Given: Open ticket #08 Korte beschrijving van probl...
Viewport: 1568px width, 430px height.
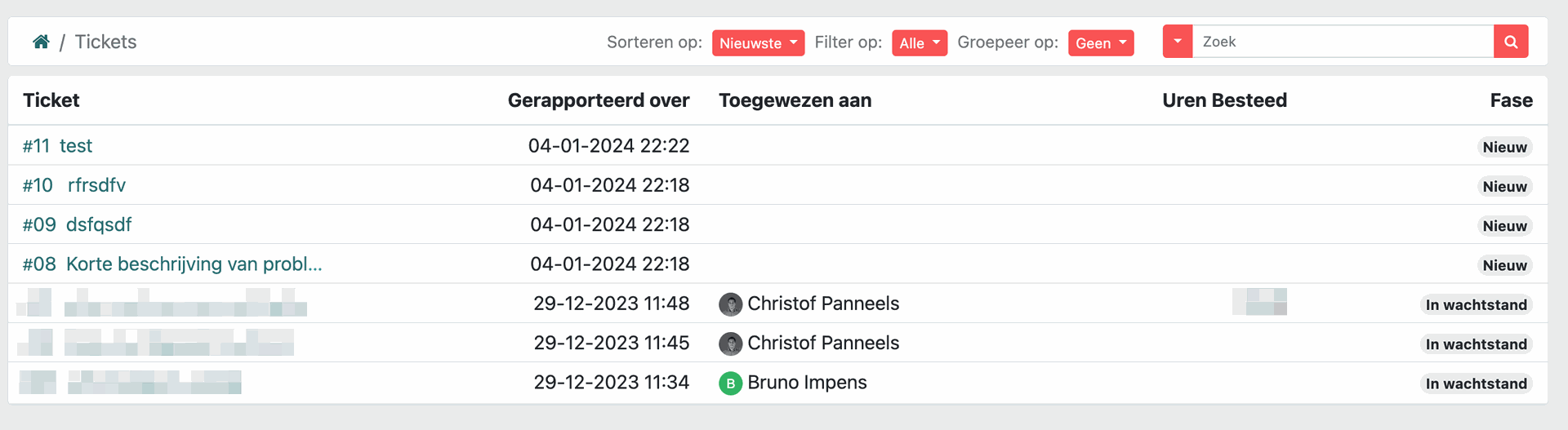Looking at the screenshot, I should click(x=172, y=264).
